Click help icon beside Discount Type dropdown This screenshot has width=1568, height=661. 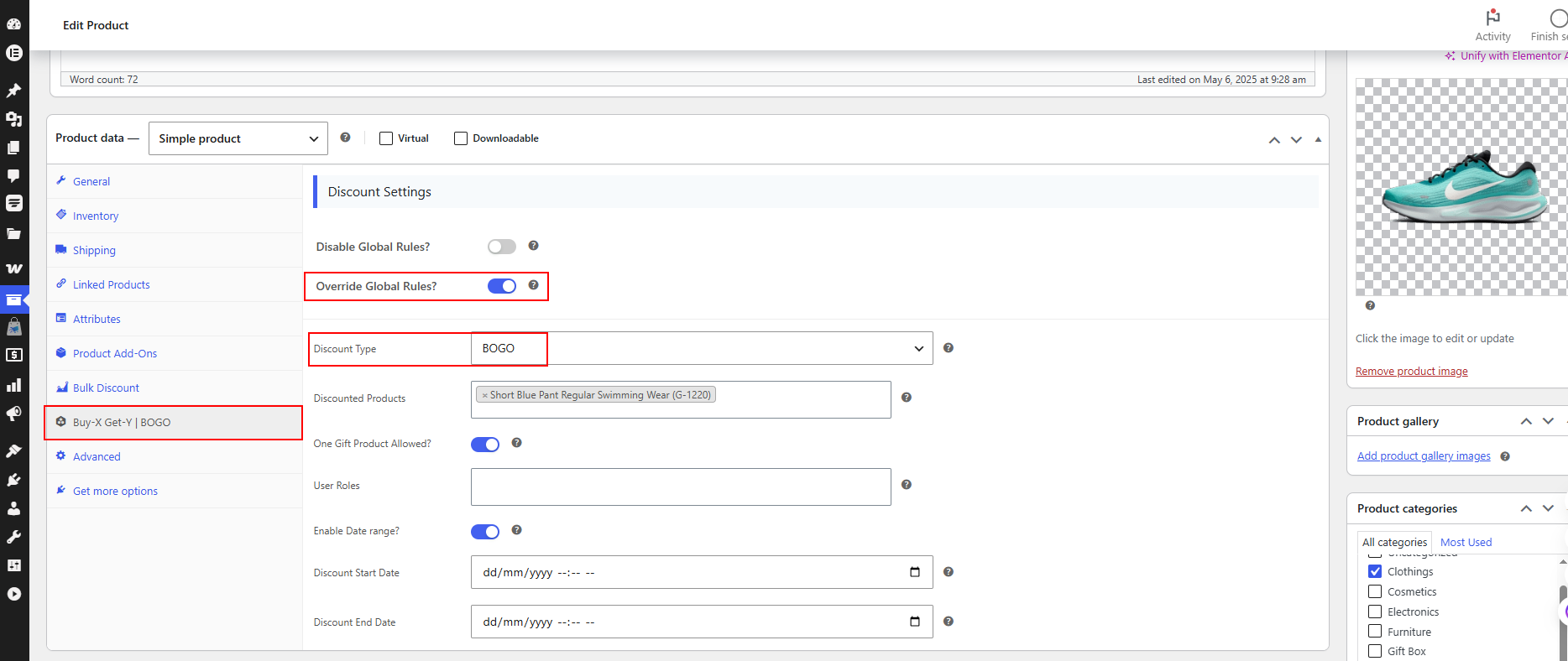949,348
